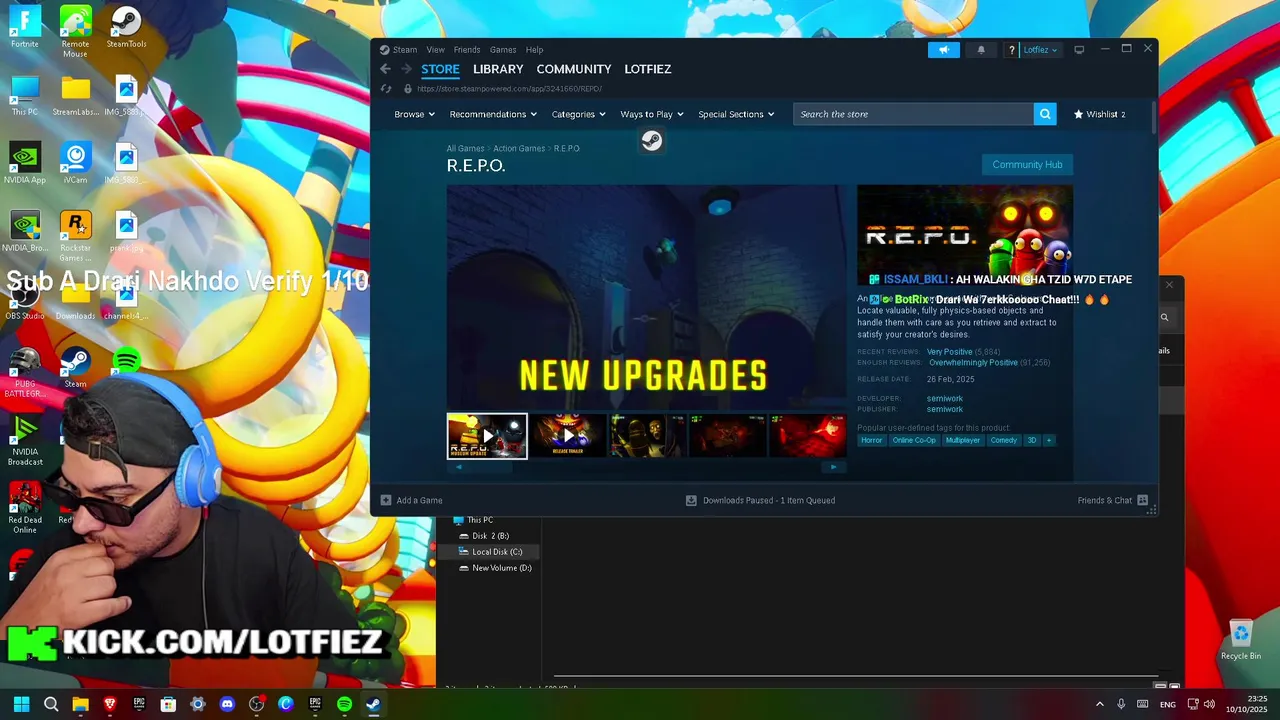Image resolution: width=1280 pixels, height=720 pixels.
Task: Select the Release Trailer video thumbnail
Action: (567, 436)
